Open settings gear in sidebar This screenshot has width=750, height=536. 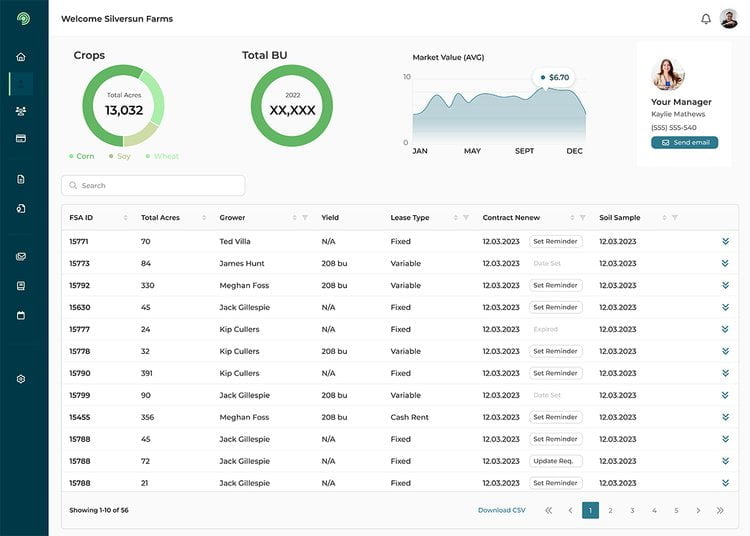tap(21, 379)
